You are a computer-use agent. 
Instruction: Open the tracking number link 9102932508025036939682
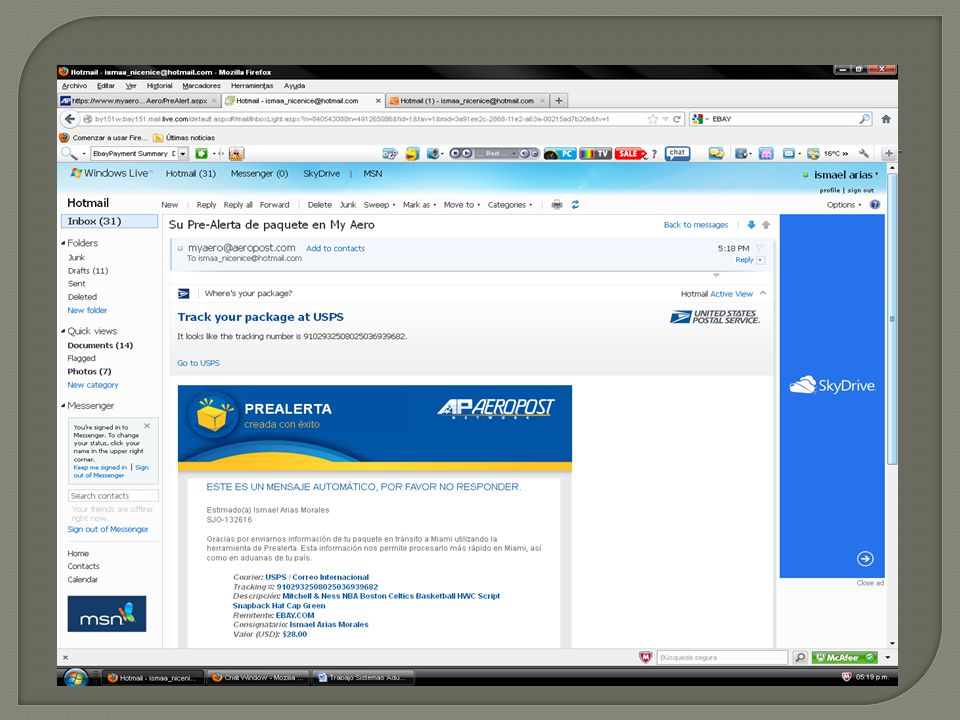tap(327, 587)
